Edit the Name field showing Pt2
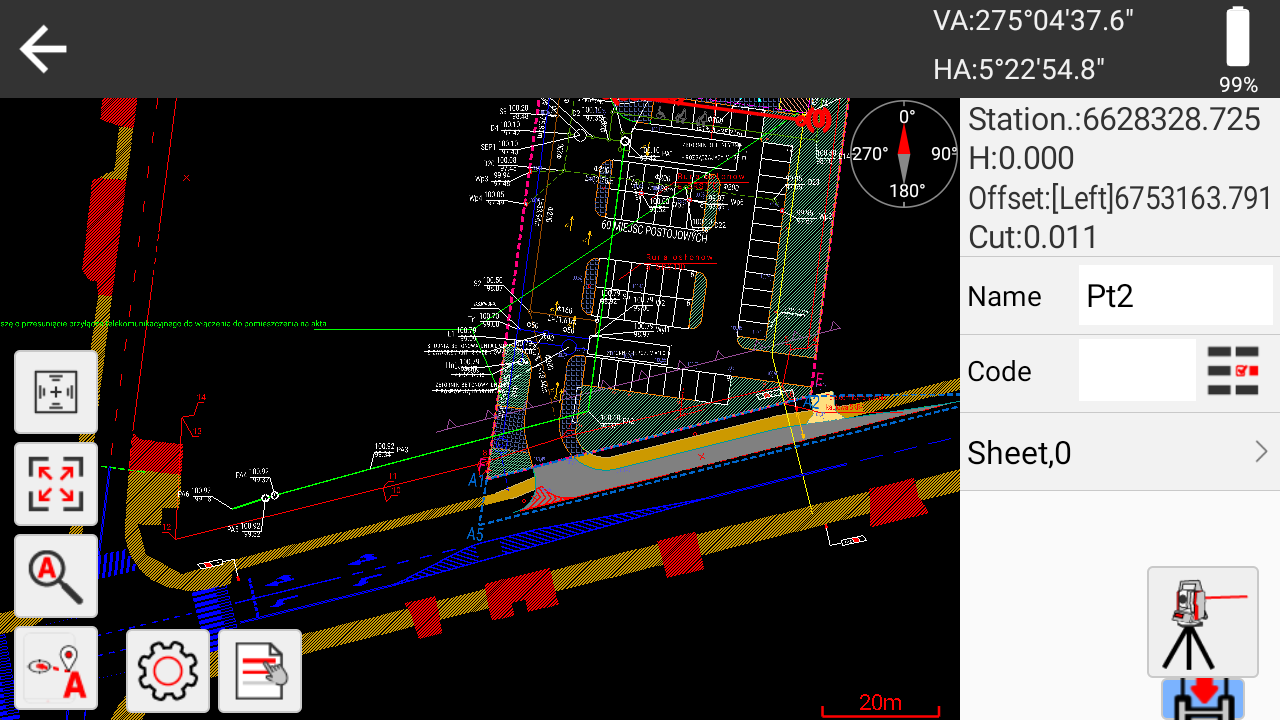Viewport: 1280px width, 720px height. point(1174,296)
